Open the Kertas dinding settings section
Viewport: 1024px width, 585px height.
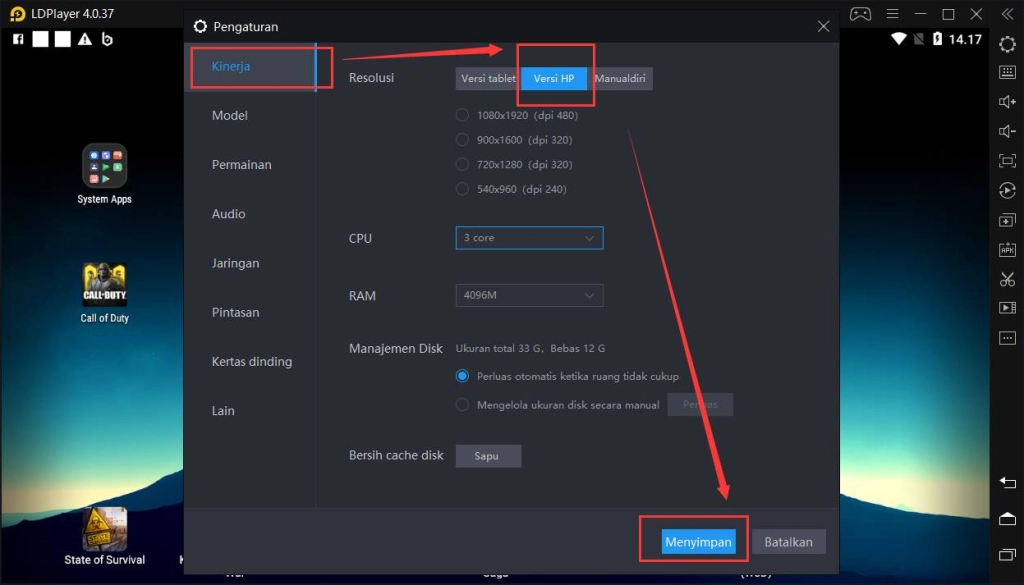click(x=251, y=361)
